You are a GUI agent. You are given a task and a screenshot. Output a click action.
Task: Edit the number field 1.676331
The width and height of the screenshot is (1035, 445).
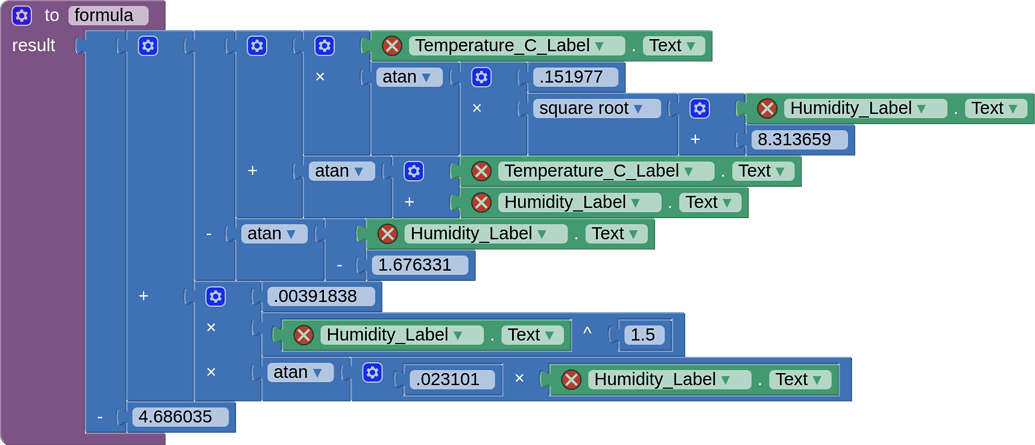(x=420, y=265)
